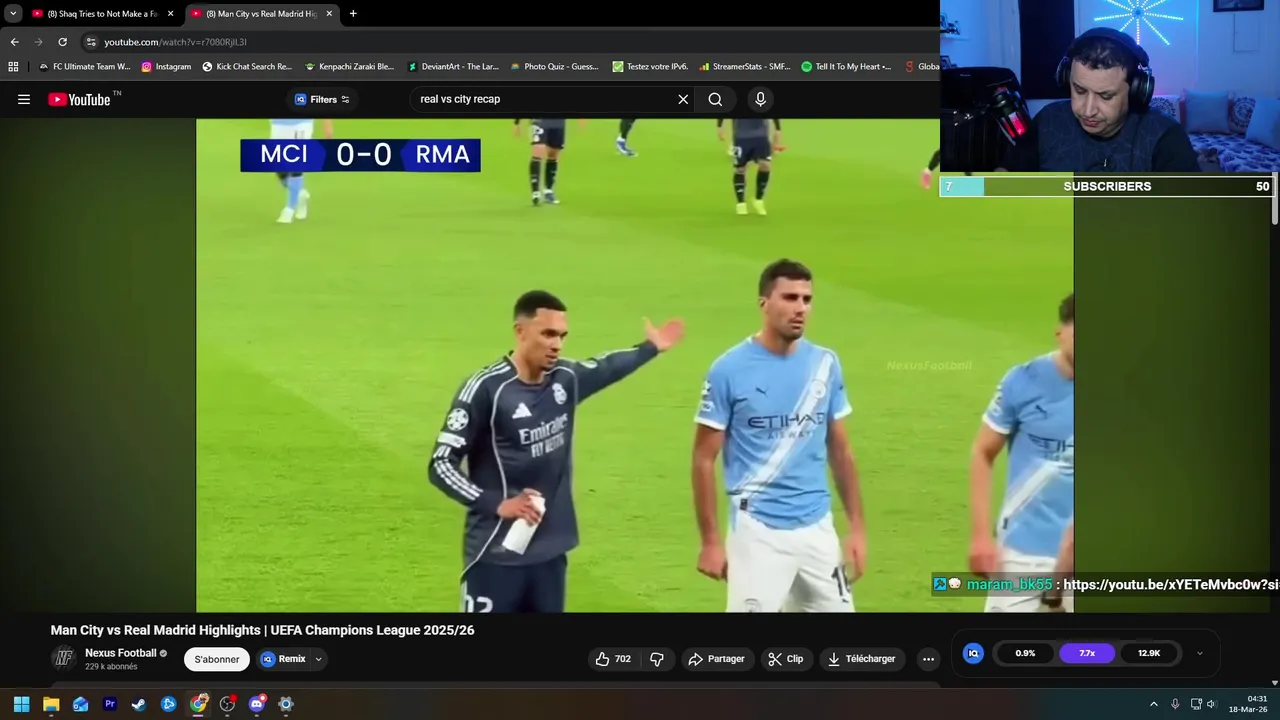This screenshot has height=720, width=1280.
Task: Open Outlook mail from the taskbar
Action: tap(80, 704)
